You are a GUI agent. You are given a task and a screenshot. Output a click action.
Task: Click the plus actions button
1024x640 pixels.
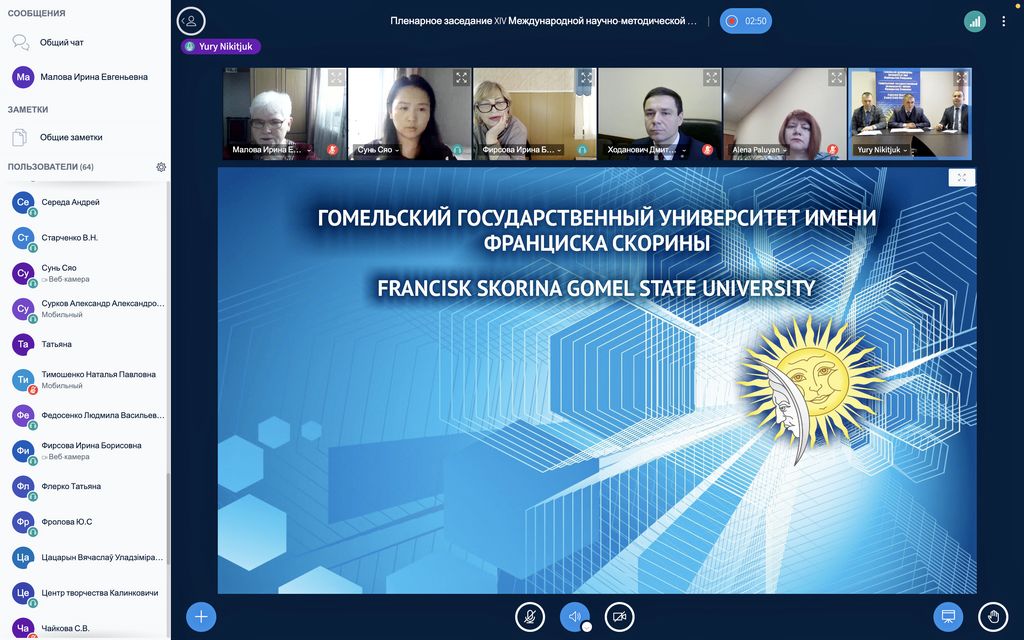(x=201, y=616)
